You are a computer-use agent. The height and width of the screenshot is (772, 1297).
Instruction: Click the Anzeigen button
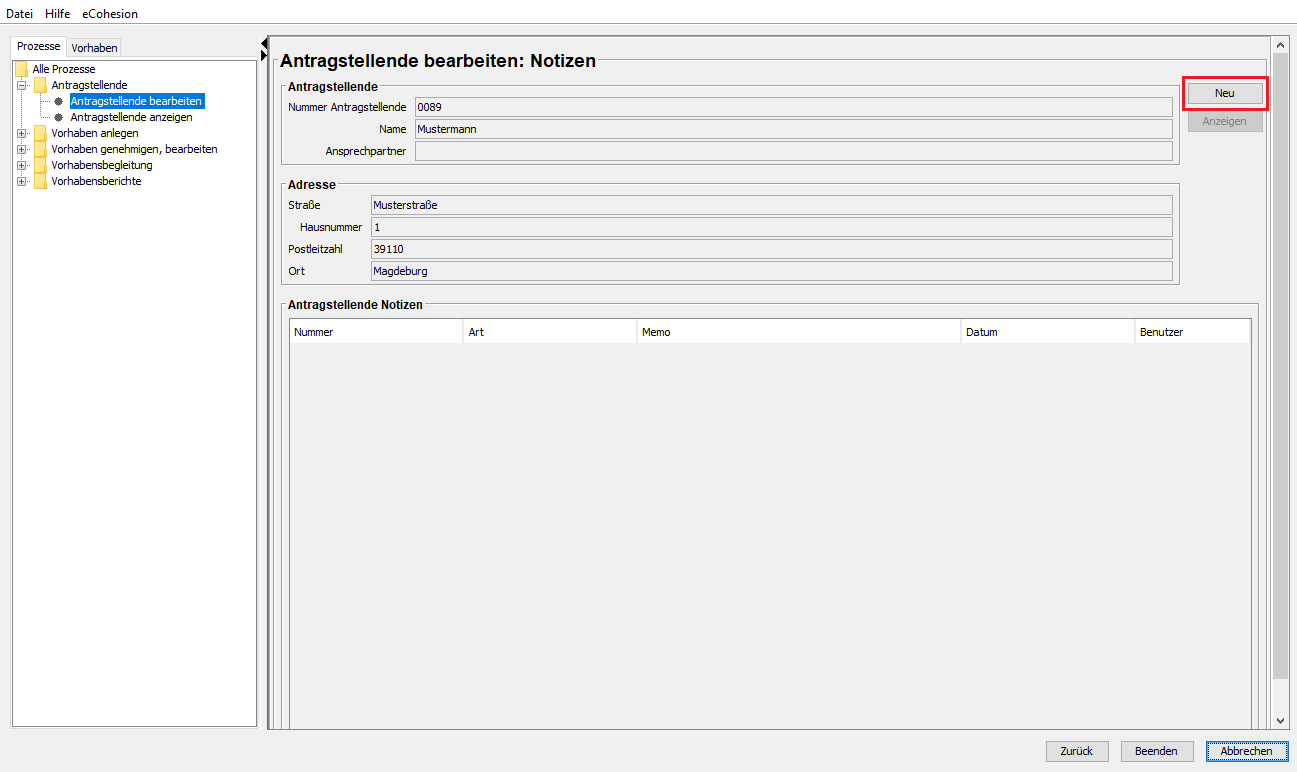pos(1225,121)
